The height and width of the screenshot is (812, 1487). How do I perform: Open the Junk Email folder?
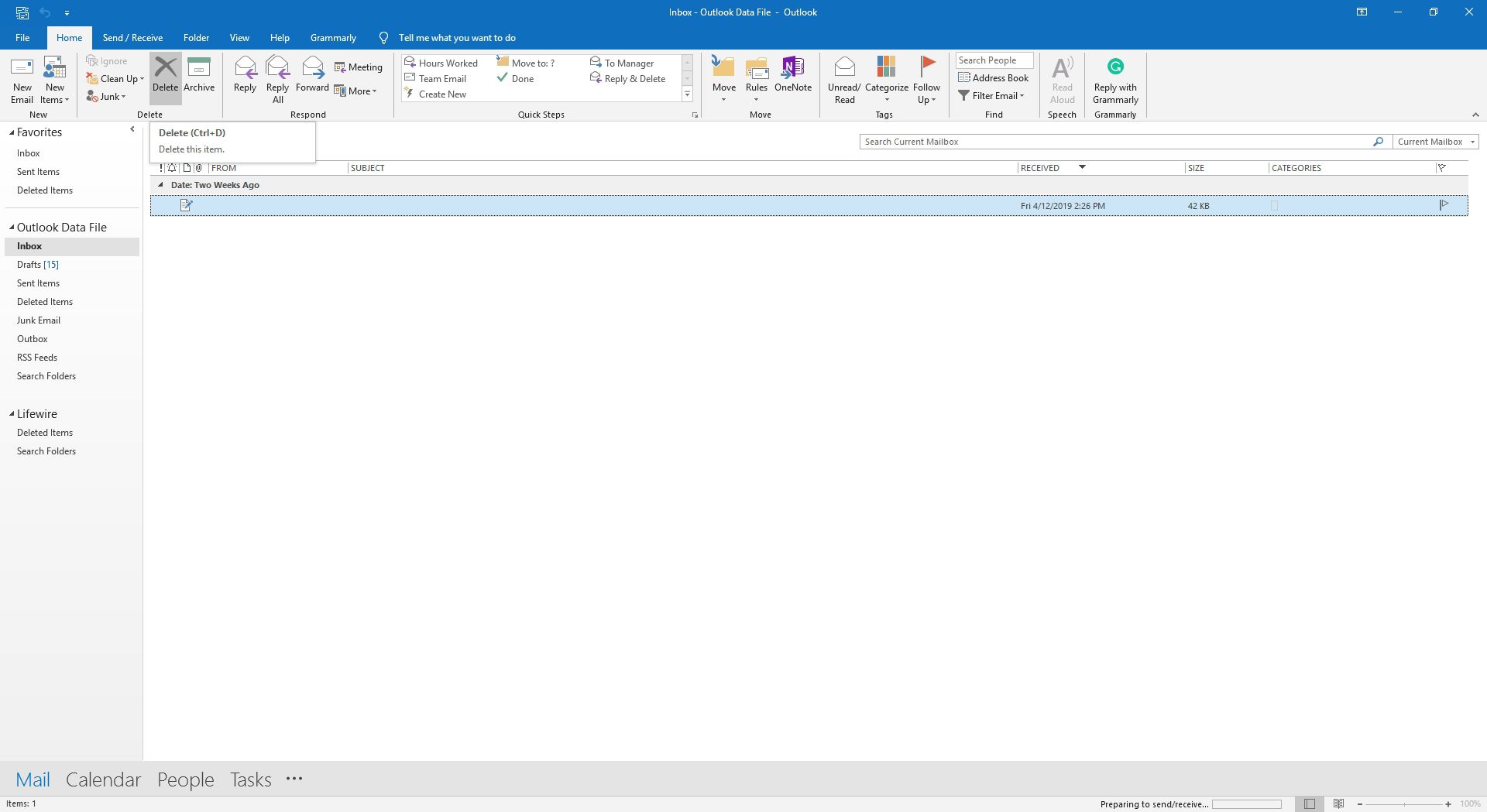pyautogui.click(x=38, y=320)
